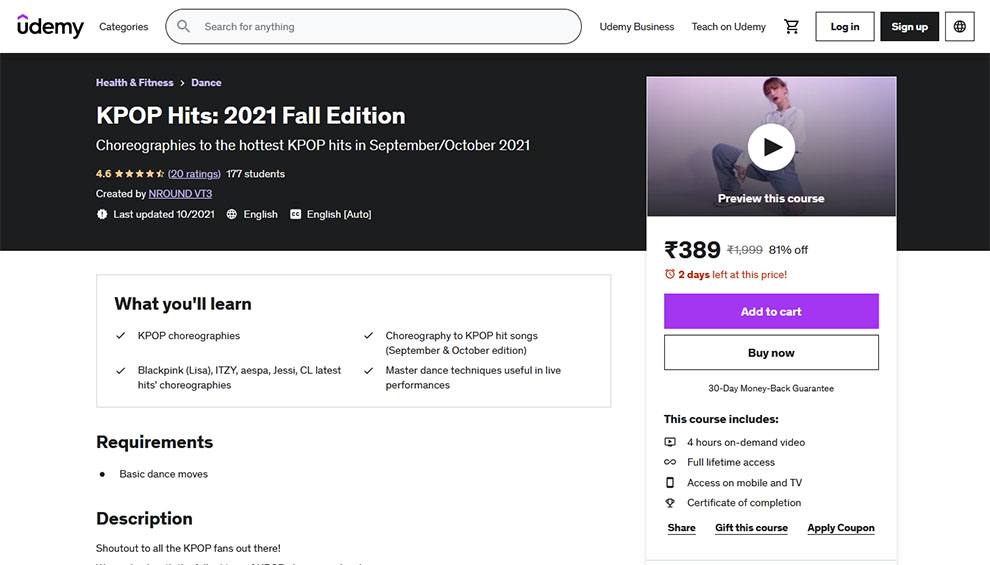Click the Basic dance moves requirement
The height and width of the screenshot is (565, 990).
(164, 474)
